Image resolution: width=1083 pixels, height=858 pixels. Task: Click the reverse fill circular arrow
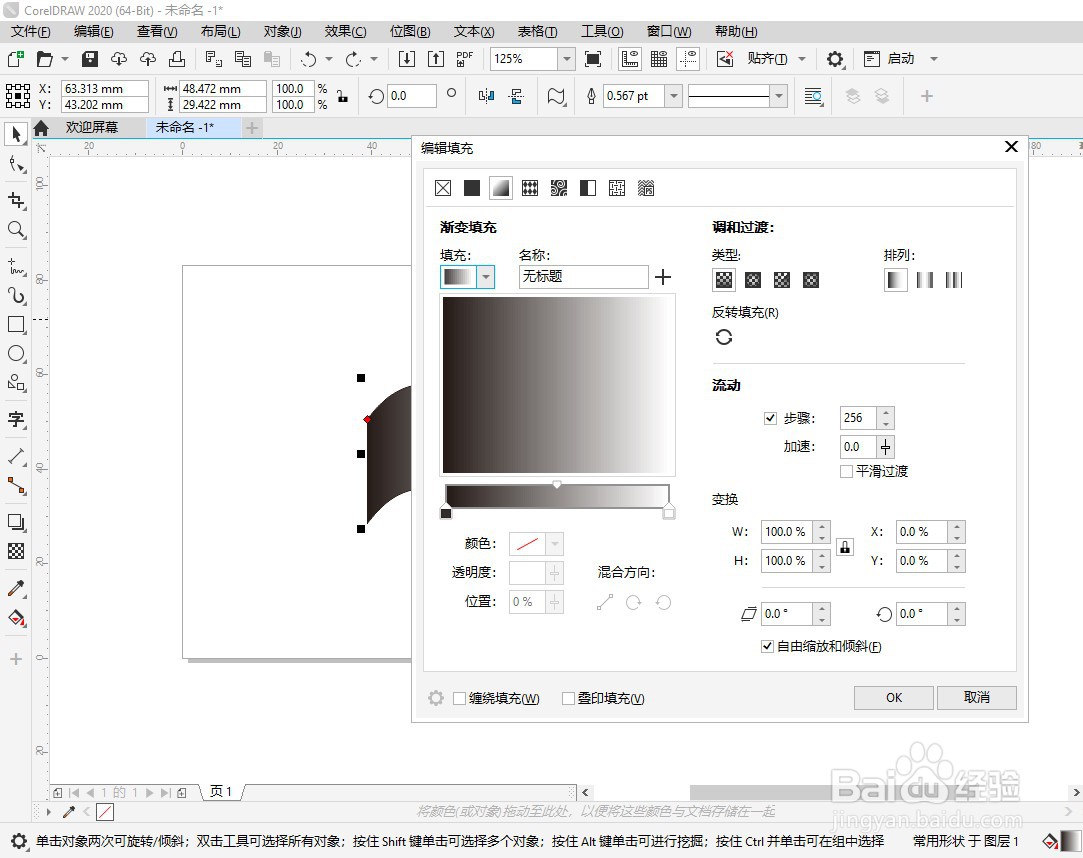point(724,337)
